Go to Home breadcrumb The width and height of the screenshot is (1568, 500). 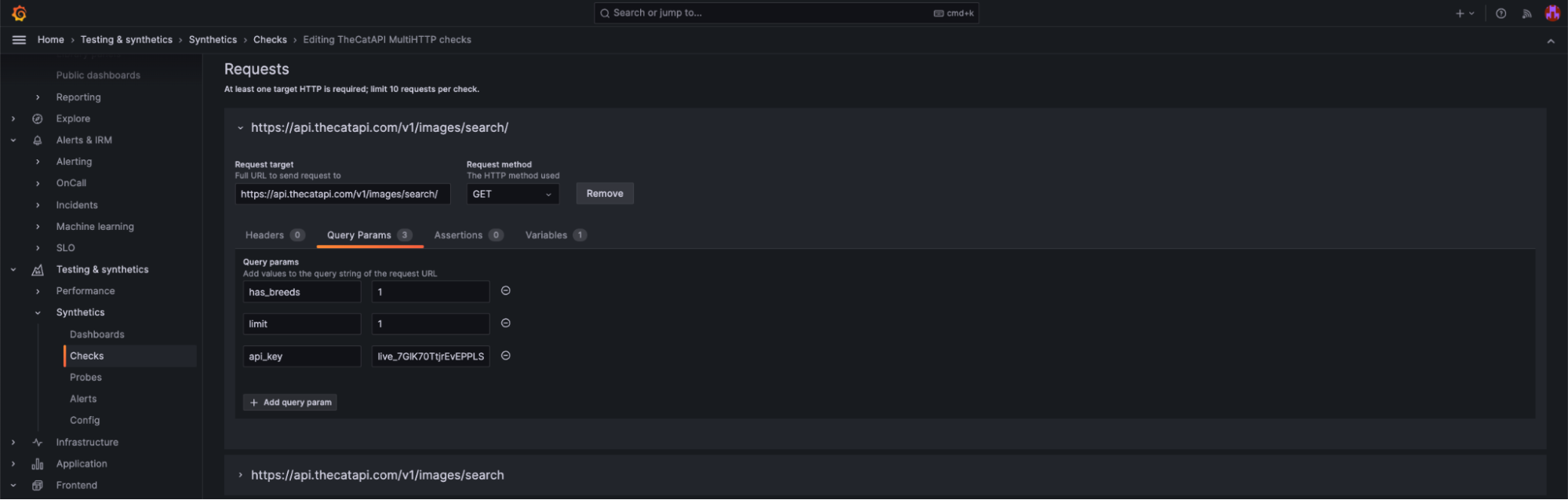(51, 40)
